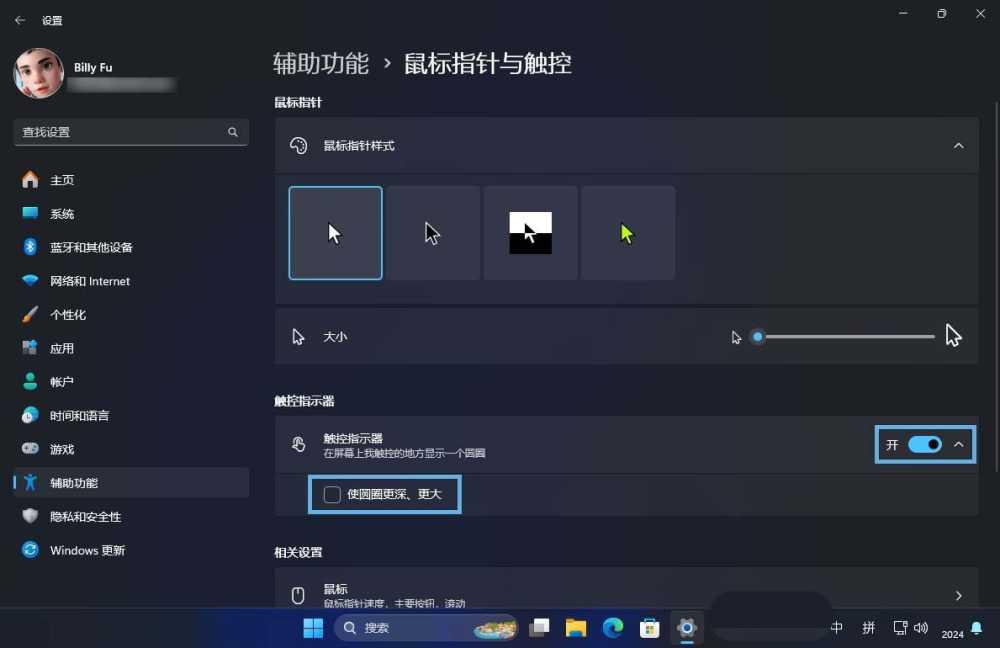Select 系统 in the sidebar
Screen dimensions: 1000x648
62,213
